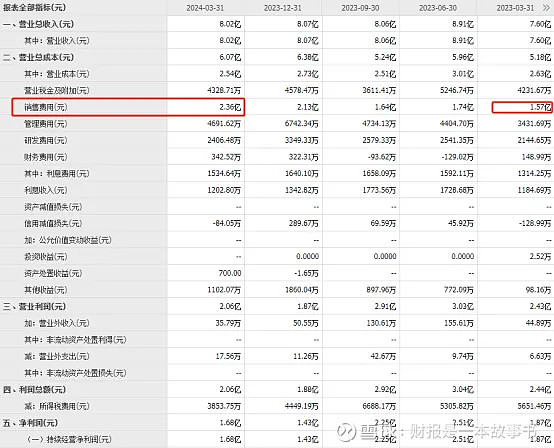Viewport: 554px width, 448px height.
Task: Click the double-arrow icon beside 2023-03-31
Action: coord(547,8)
